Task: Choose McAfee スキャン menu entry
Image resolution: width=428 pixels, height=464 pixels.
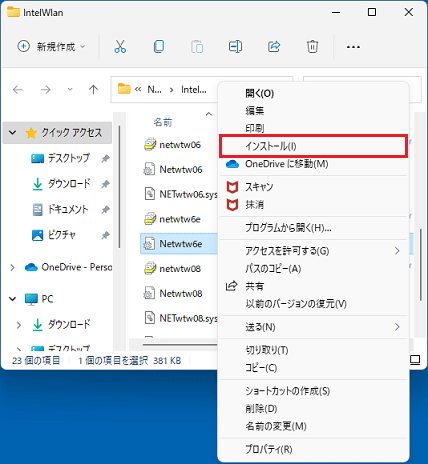Action: coord(313,187)
